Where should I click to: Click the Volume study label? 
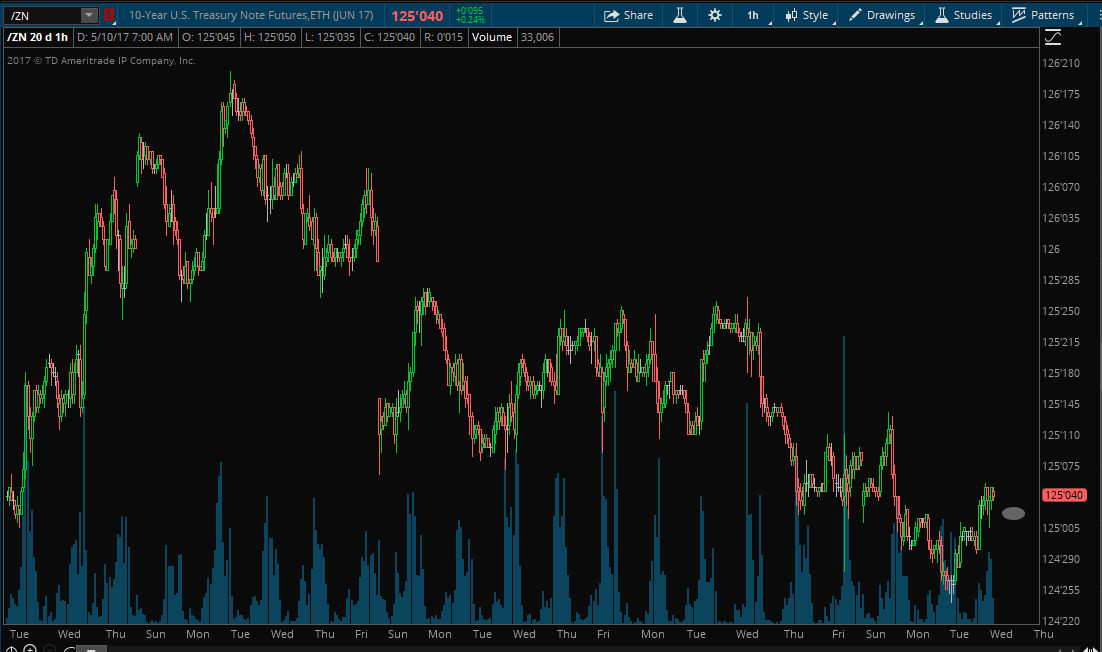(x=492, y=37)
